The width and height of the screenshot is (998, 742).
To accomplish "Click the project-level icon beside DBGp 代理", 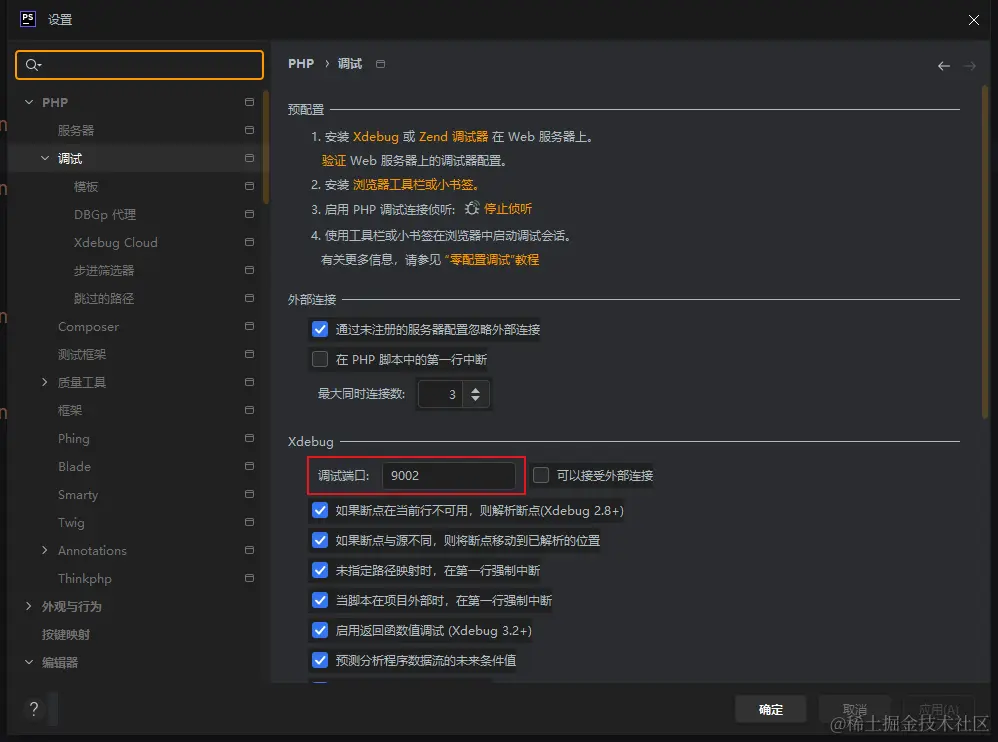I will pos(250,214).
